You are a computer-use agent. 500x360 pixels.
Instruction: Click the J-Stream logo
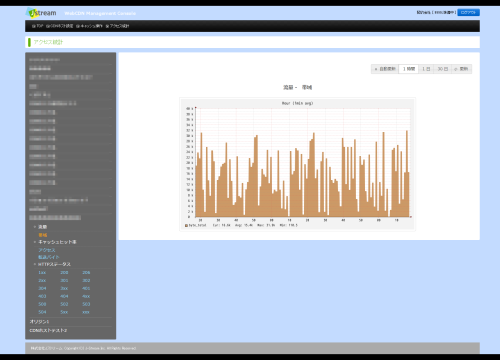click(x=41, y=13)
